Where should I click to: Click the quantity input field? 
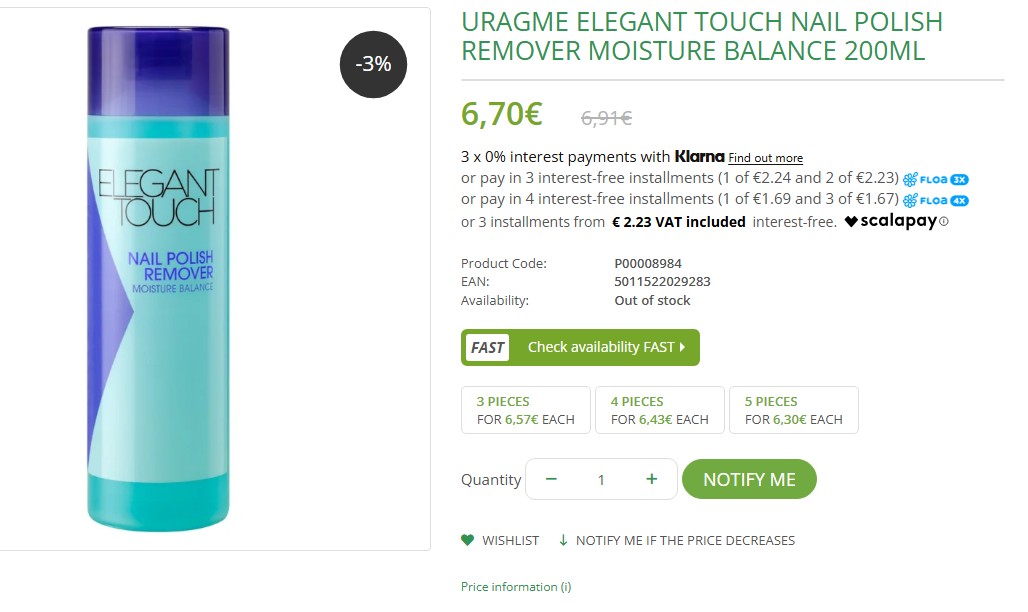(601, 480)
